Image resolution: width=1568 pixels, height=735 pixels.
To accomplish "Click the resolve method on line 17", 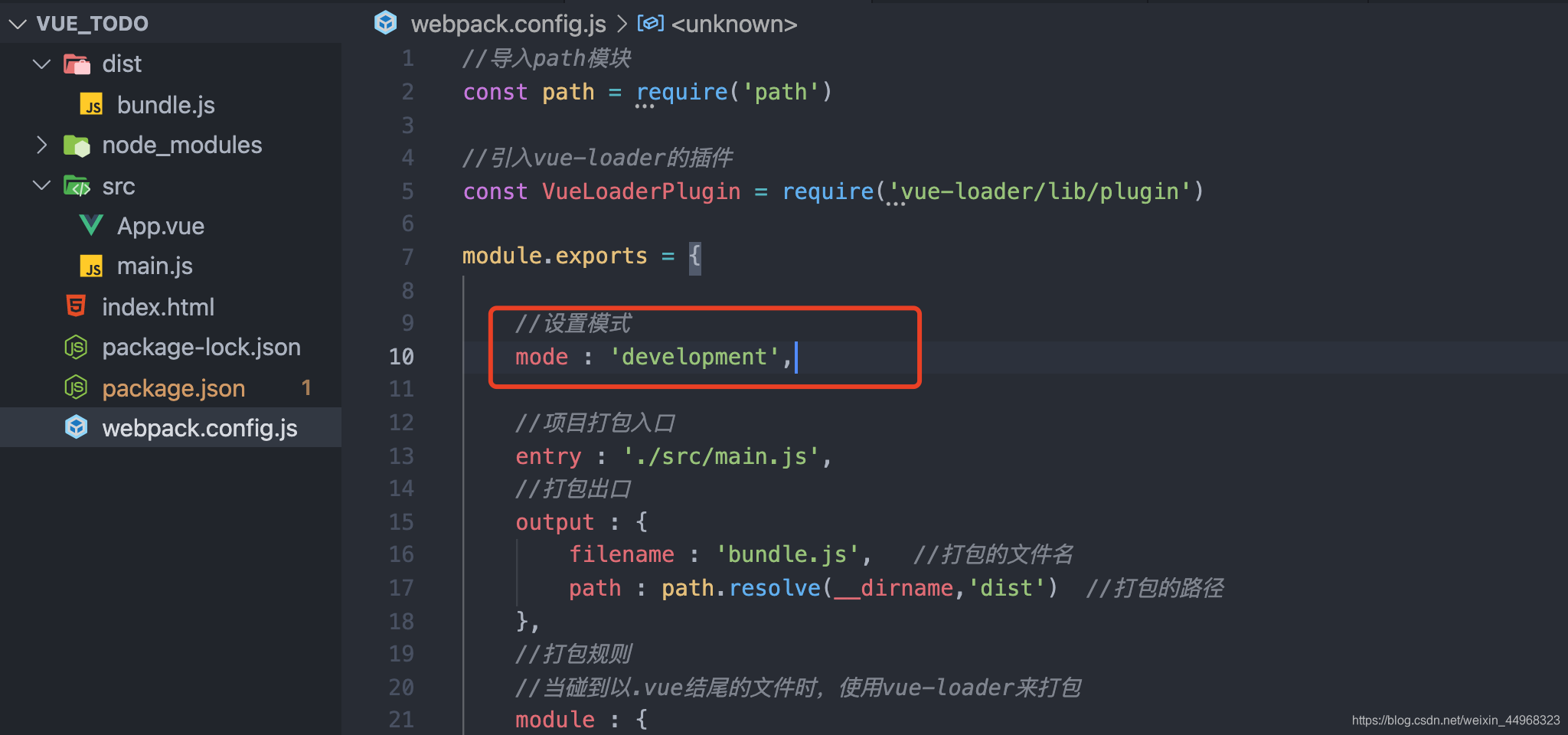I will pos(774,588).
